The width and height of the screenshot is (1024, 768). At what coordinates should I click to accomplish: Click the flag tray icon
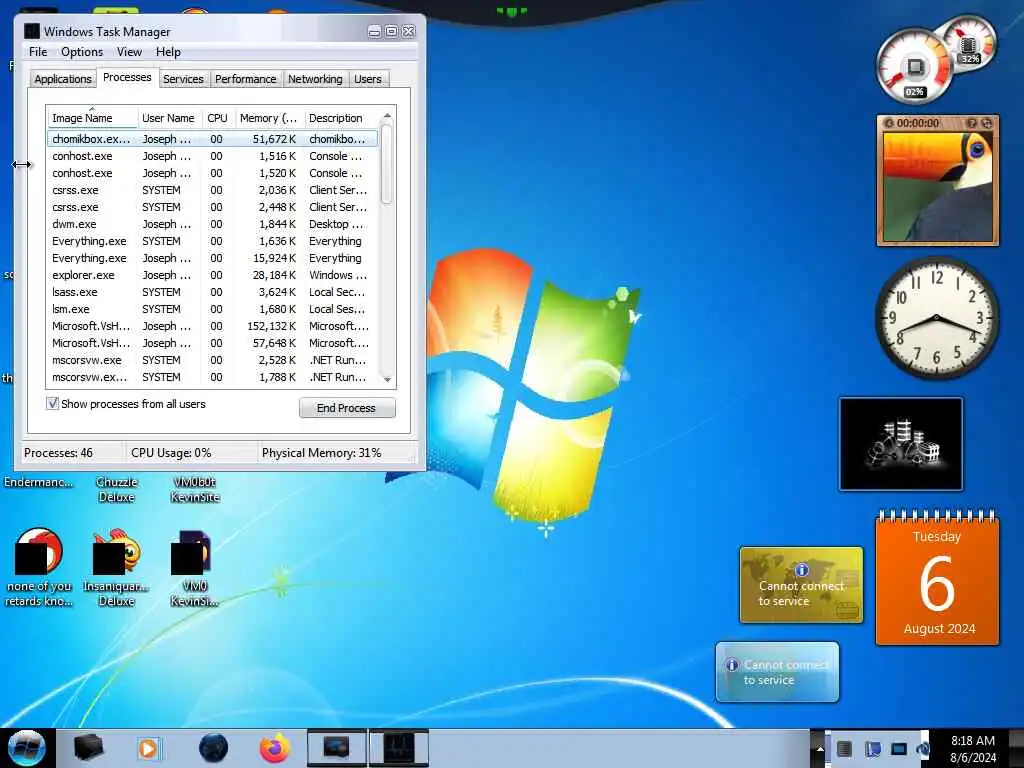872,748
